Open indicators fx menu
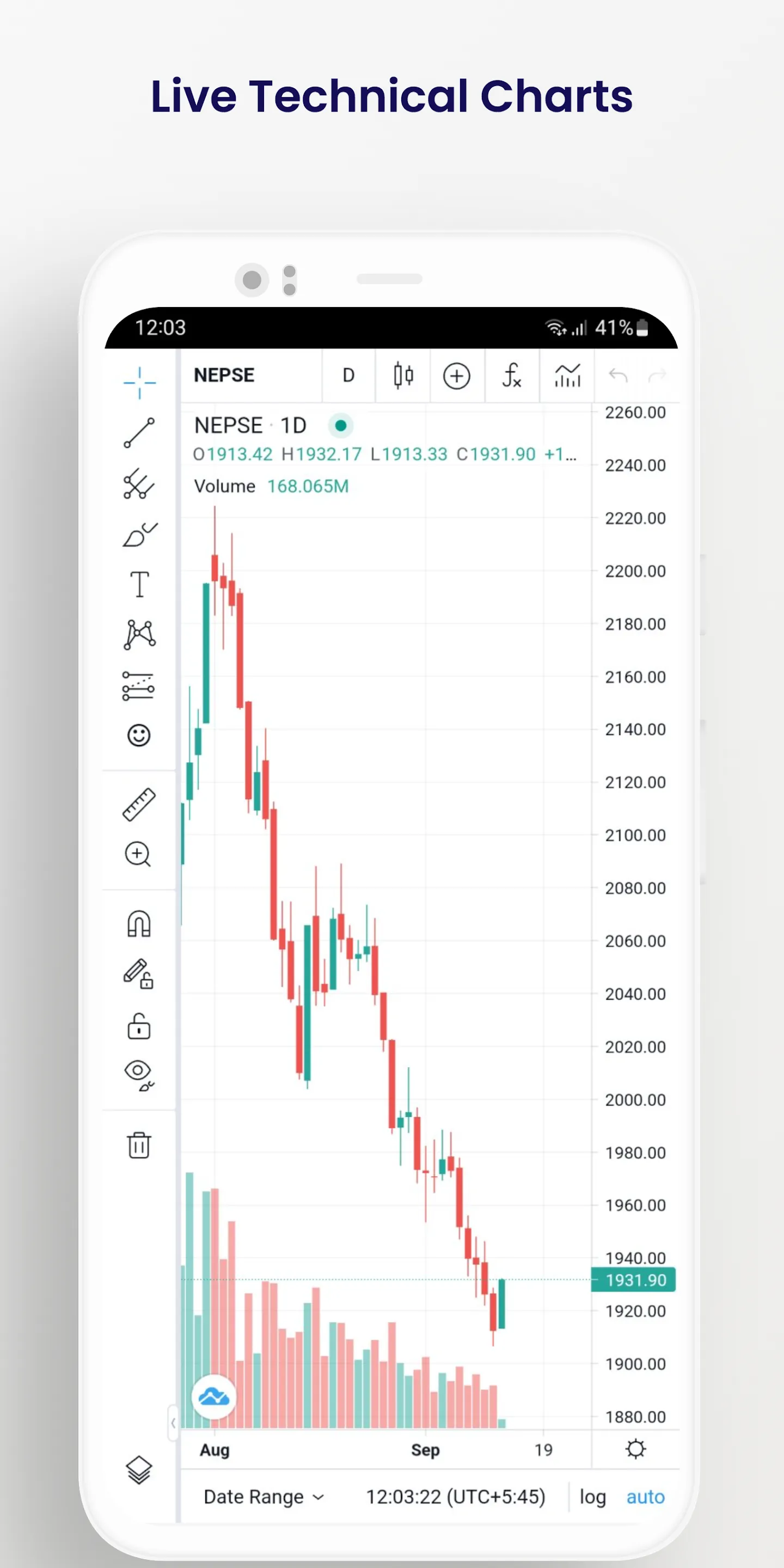 coord(512,376)
